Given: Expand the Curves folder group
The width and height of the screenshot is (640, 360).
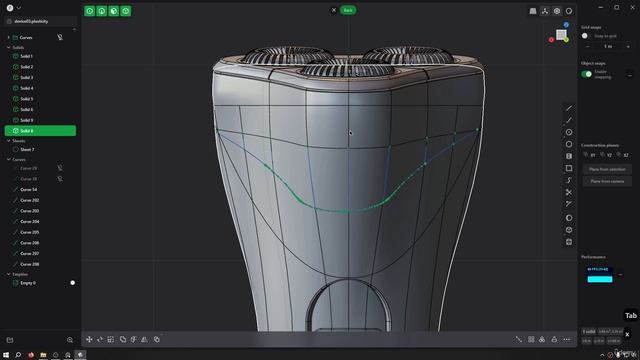Looking at the screenshot, I should tap(9, 37).
